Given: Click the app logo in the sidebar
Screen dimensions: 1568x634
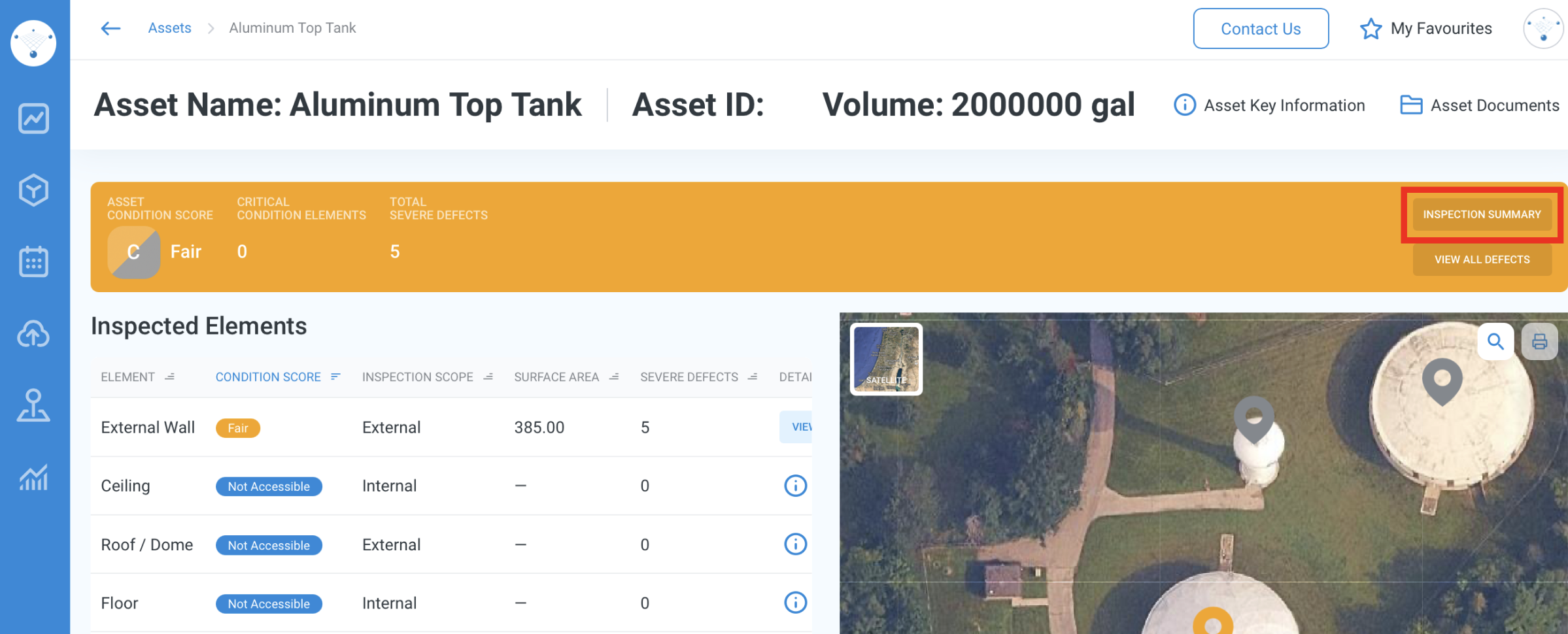Looking at the screenshot, I should [33, 43].
